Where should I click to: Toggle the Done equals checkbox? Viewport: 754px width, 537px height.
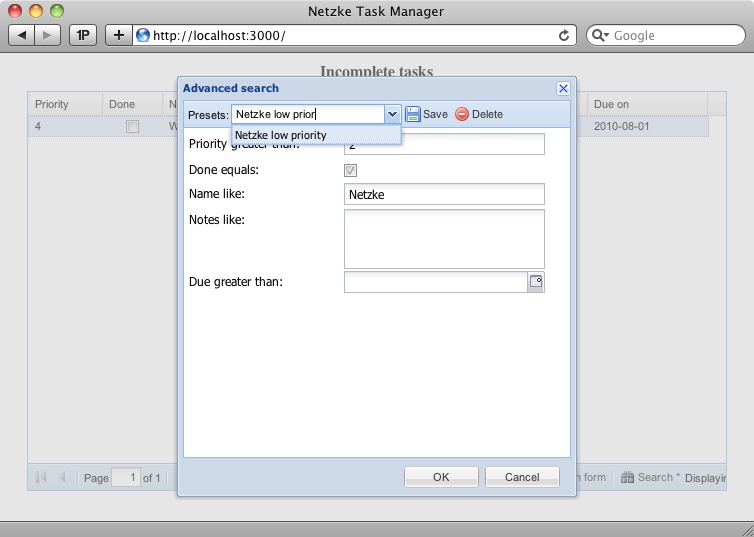[350, 170]
